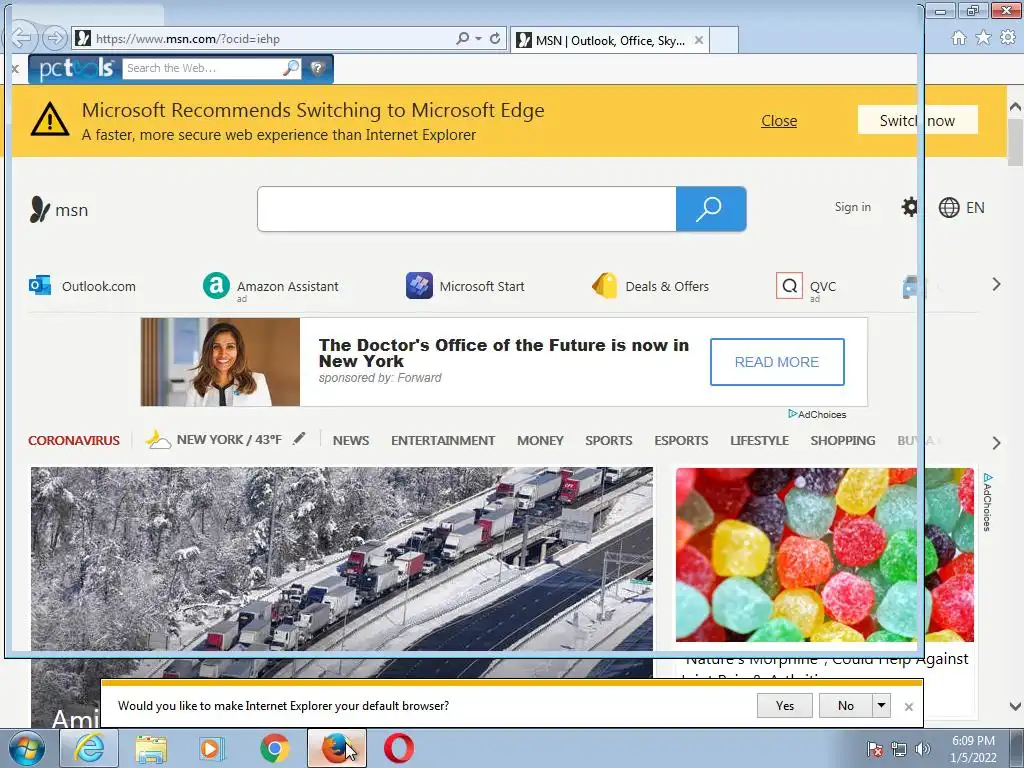Open the CORONAVIRUS category

pos(74,440)
